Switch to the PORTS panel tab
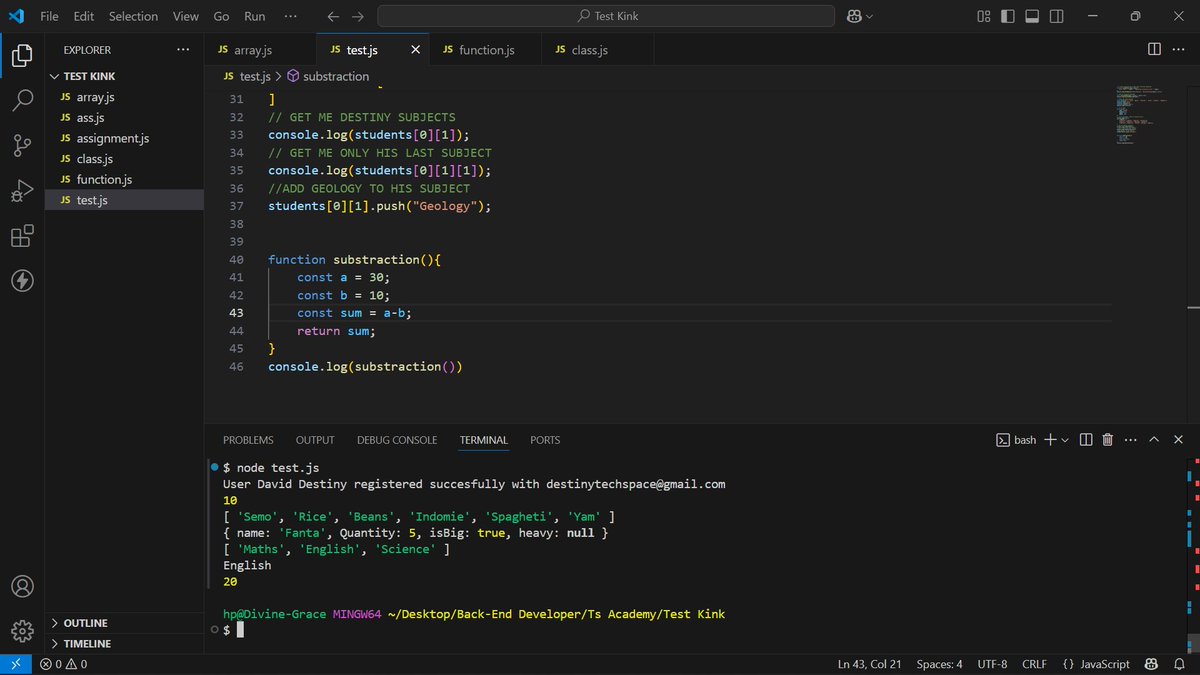The image size is (1200, 675). [545, 440]
